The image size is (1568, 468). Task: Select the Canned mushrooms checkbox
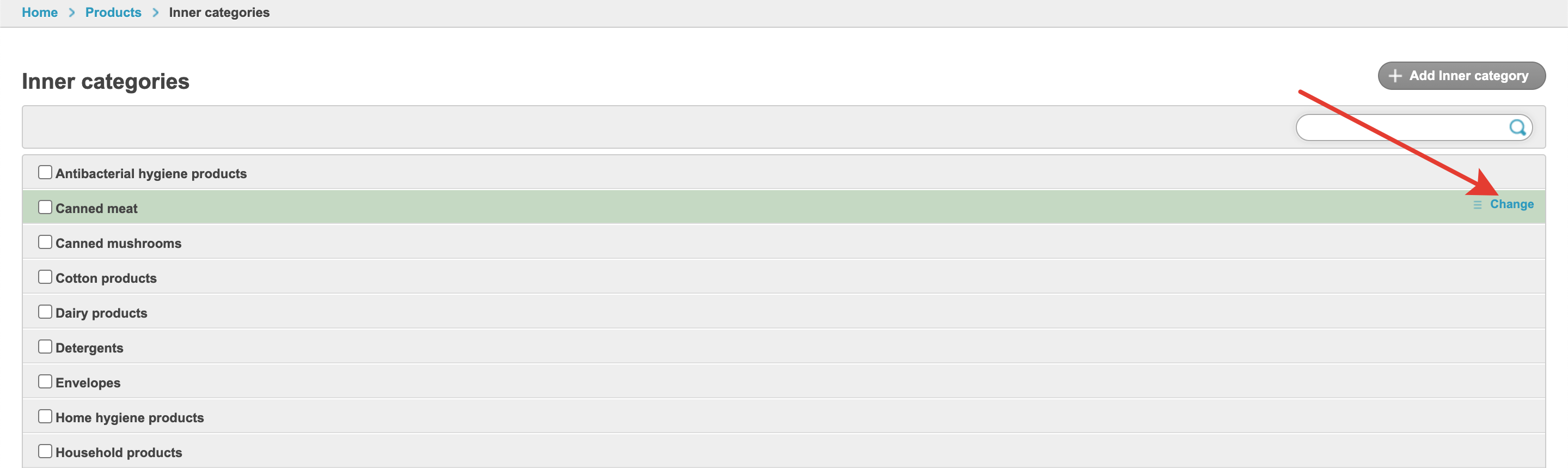pos(45,242)
